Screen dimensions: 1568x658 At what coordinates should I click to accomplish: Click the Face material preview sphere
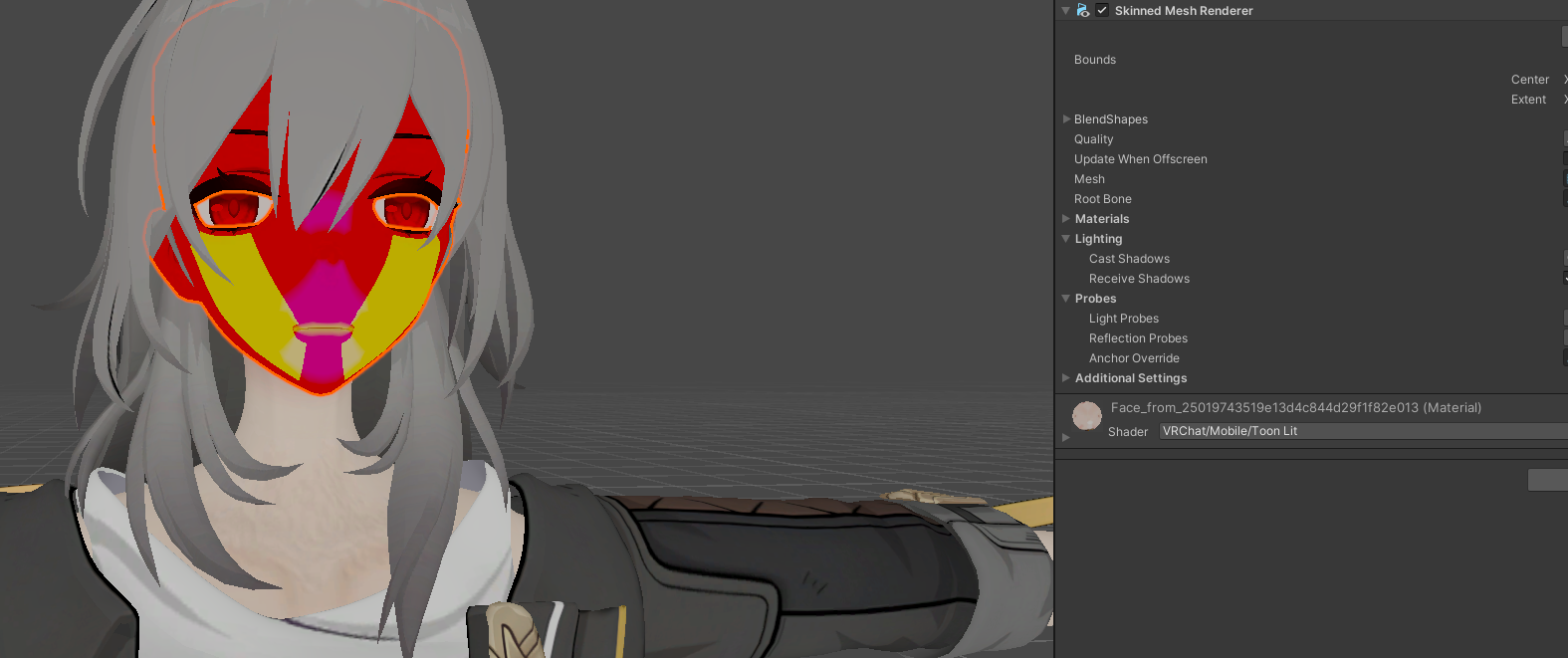[1087, 415]
